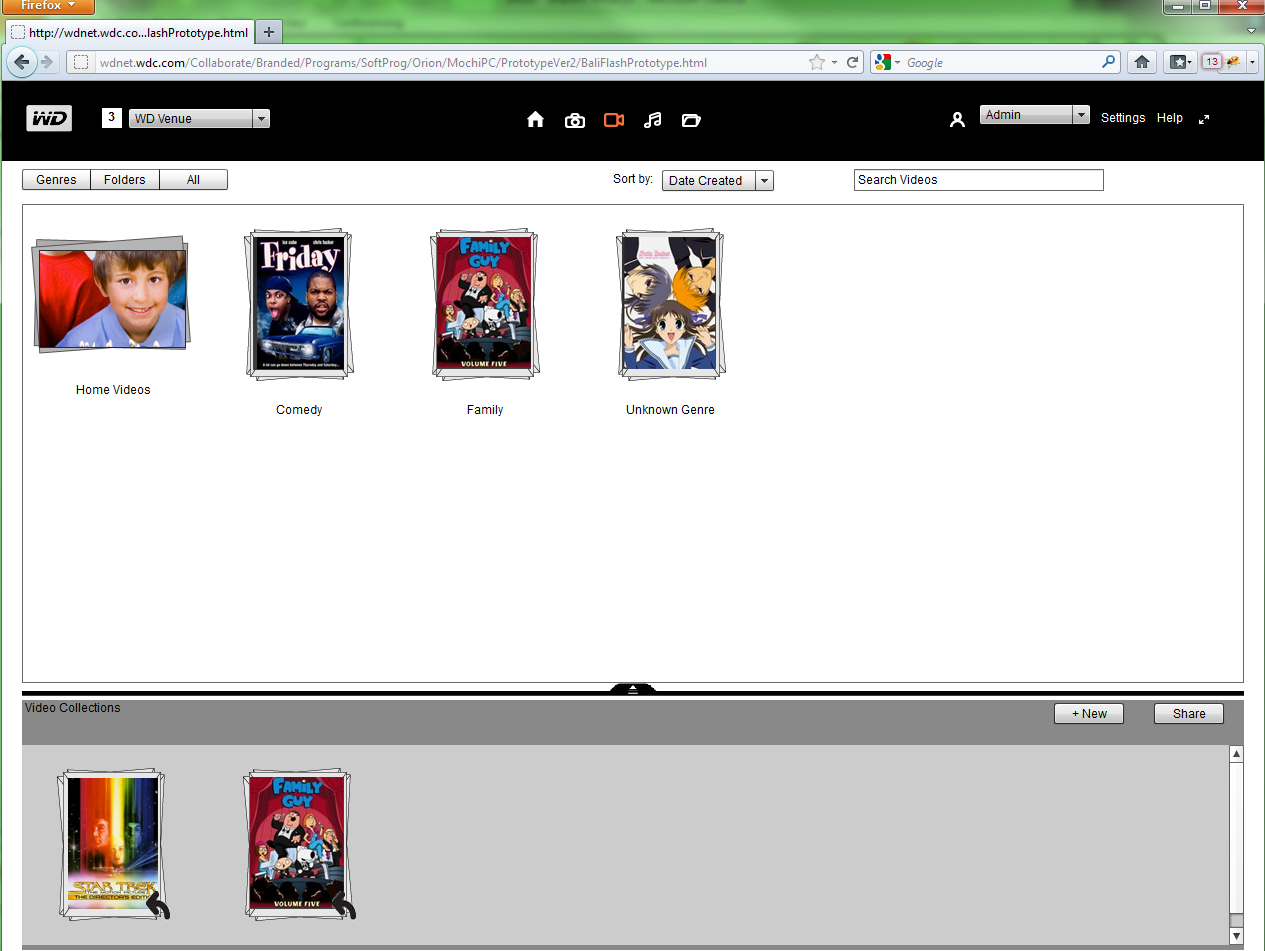This screenshot has width=1265, height=951.
Task: Open the WD Venue device dropdown
Action: (x=200, y=118)
